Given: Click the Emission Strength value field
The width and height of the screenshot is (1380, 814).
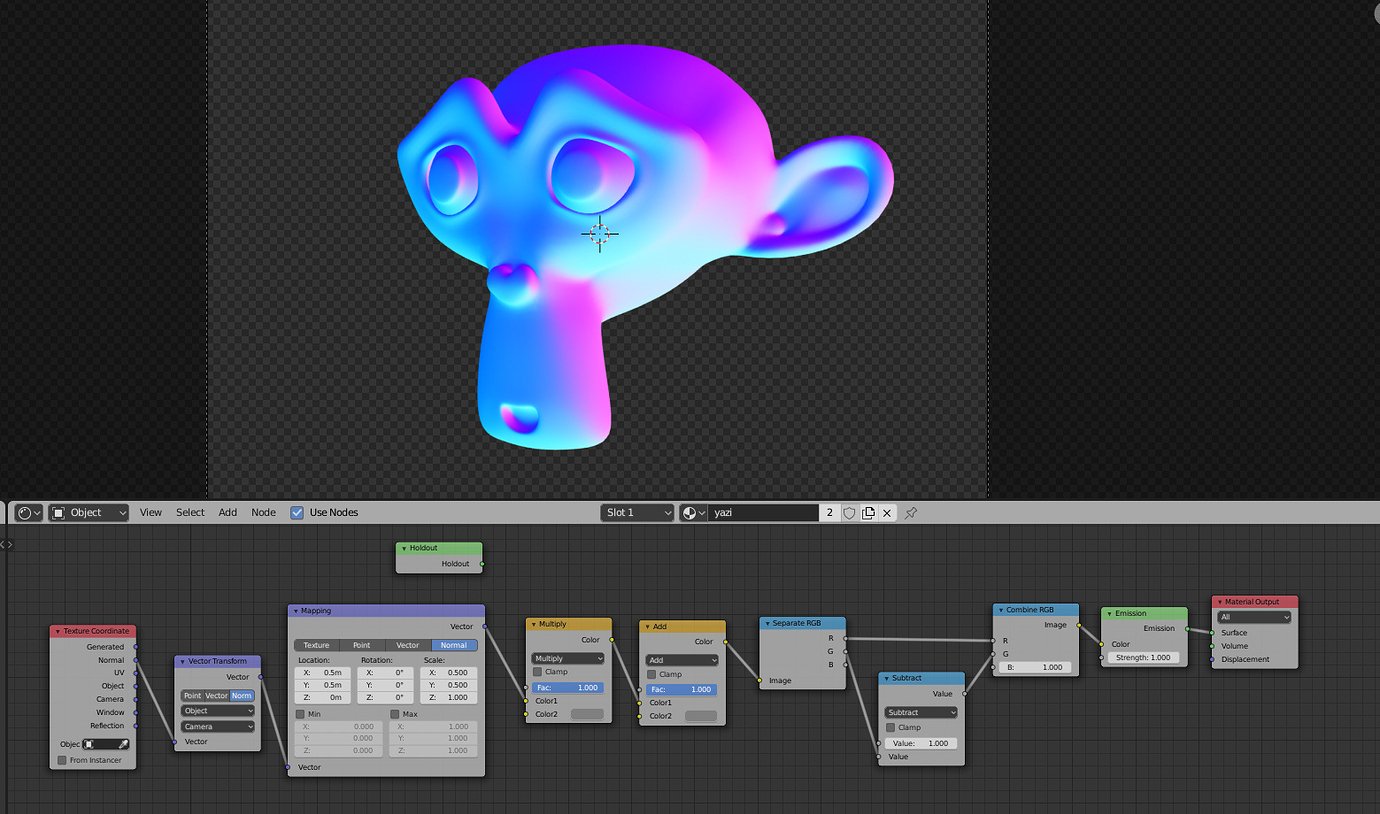Looking at the screenshot, I should tap(1143, 657).
